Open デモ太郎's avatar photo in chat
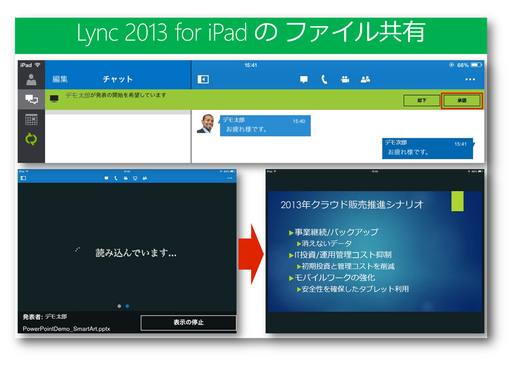The image size is (520, 369). coord(206,124)
